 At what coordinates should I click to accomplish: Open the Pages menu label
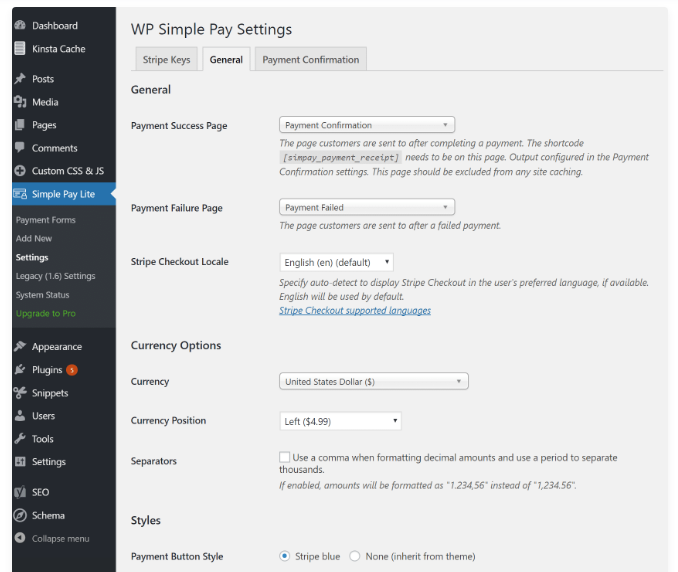tap(44, 125)
